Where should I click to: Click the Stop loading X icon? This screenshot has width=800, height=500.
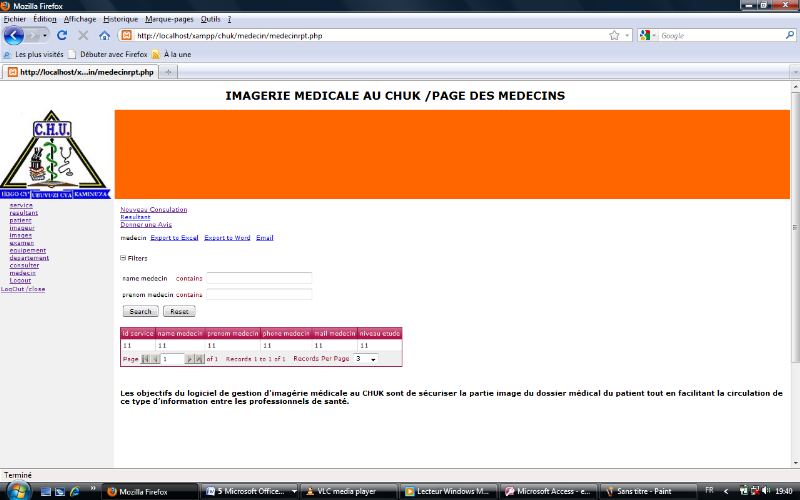pyautogui.click(x=83, y=35)
